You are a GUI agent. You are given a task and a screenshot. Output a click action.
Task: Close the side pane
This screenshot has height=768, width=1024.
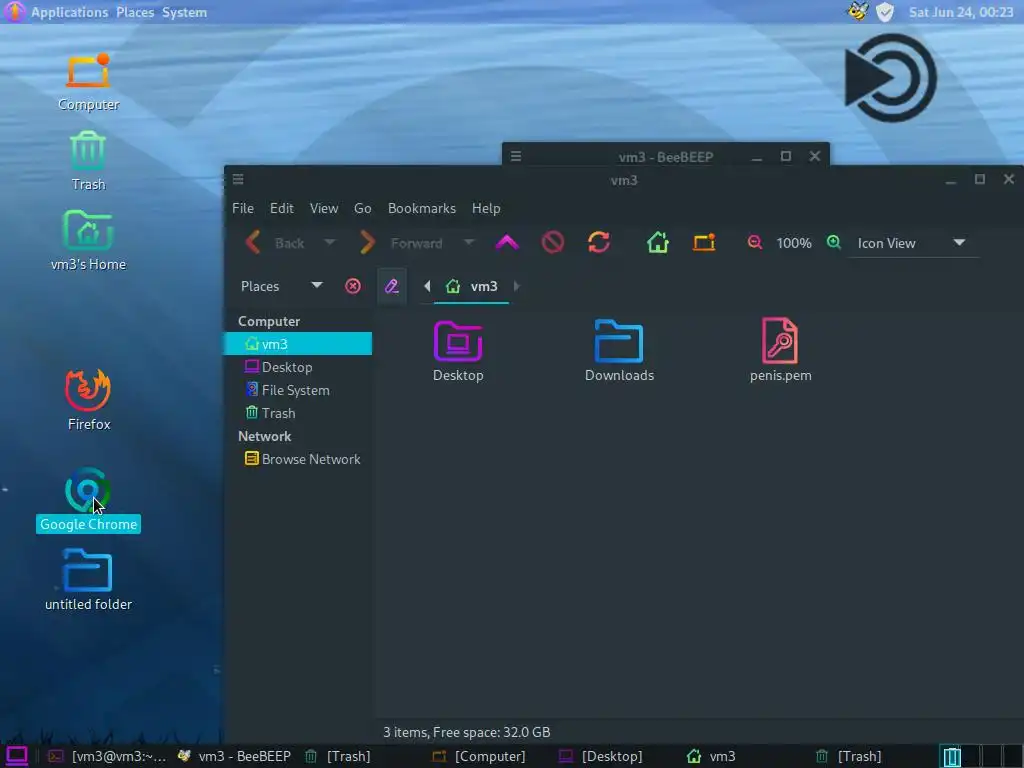(x=353, y=286)
